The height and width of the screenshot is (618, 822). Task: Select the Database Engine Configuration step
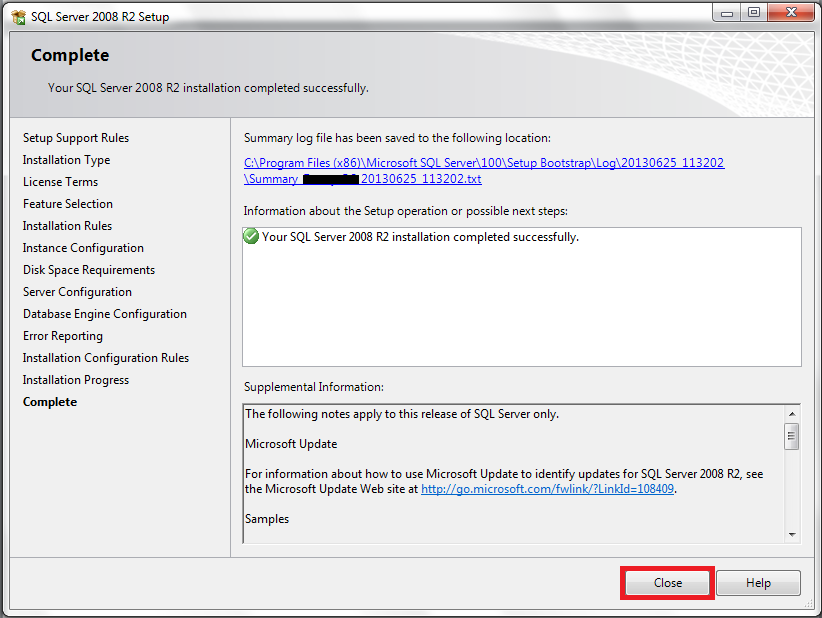click(x=105, y=314)
